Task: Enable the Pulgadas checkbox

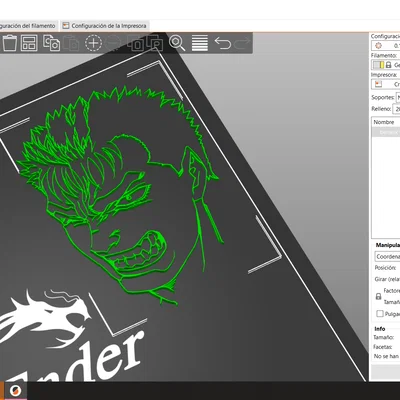Action: tap(380, 314)
